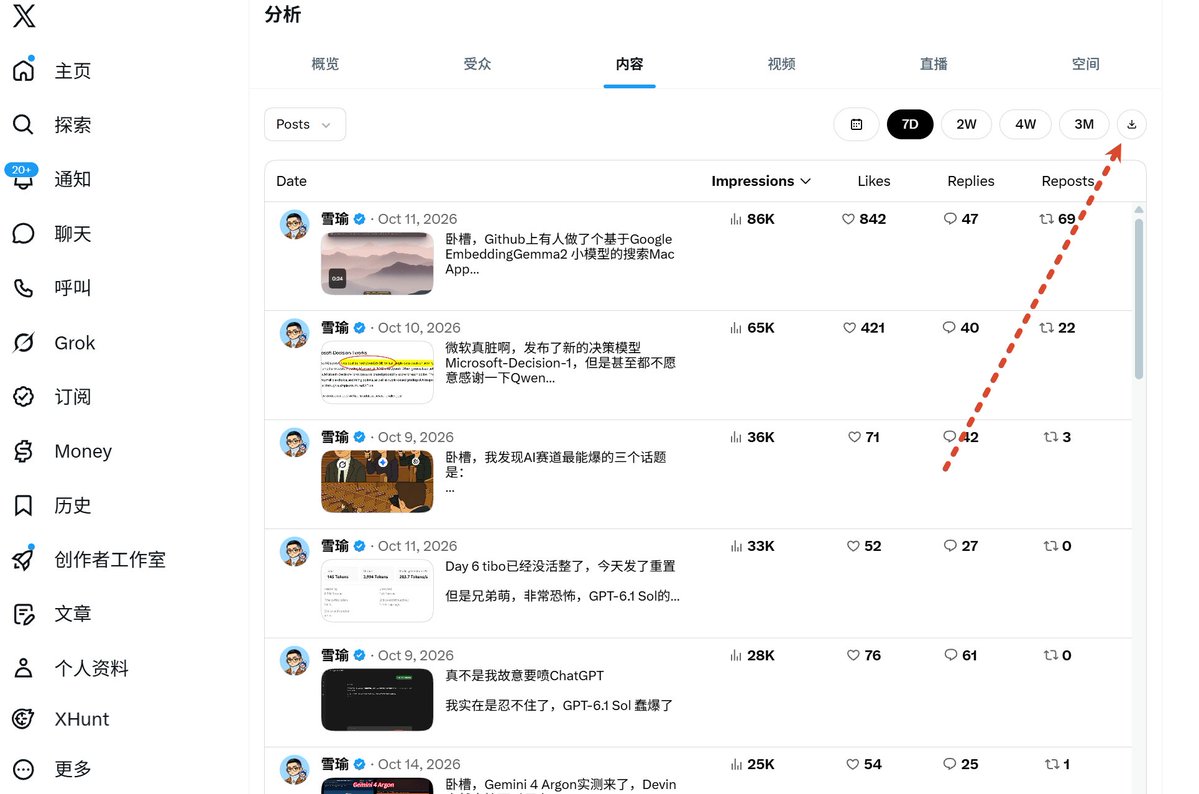Open the dark terminal screenshot thumbnail
The width and height of the screenshot is (1199, 794).
pos(377,699)
